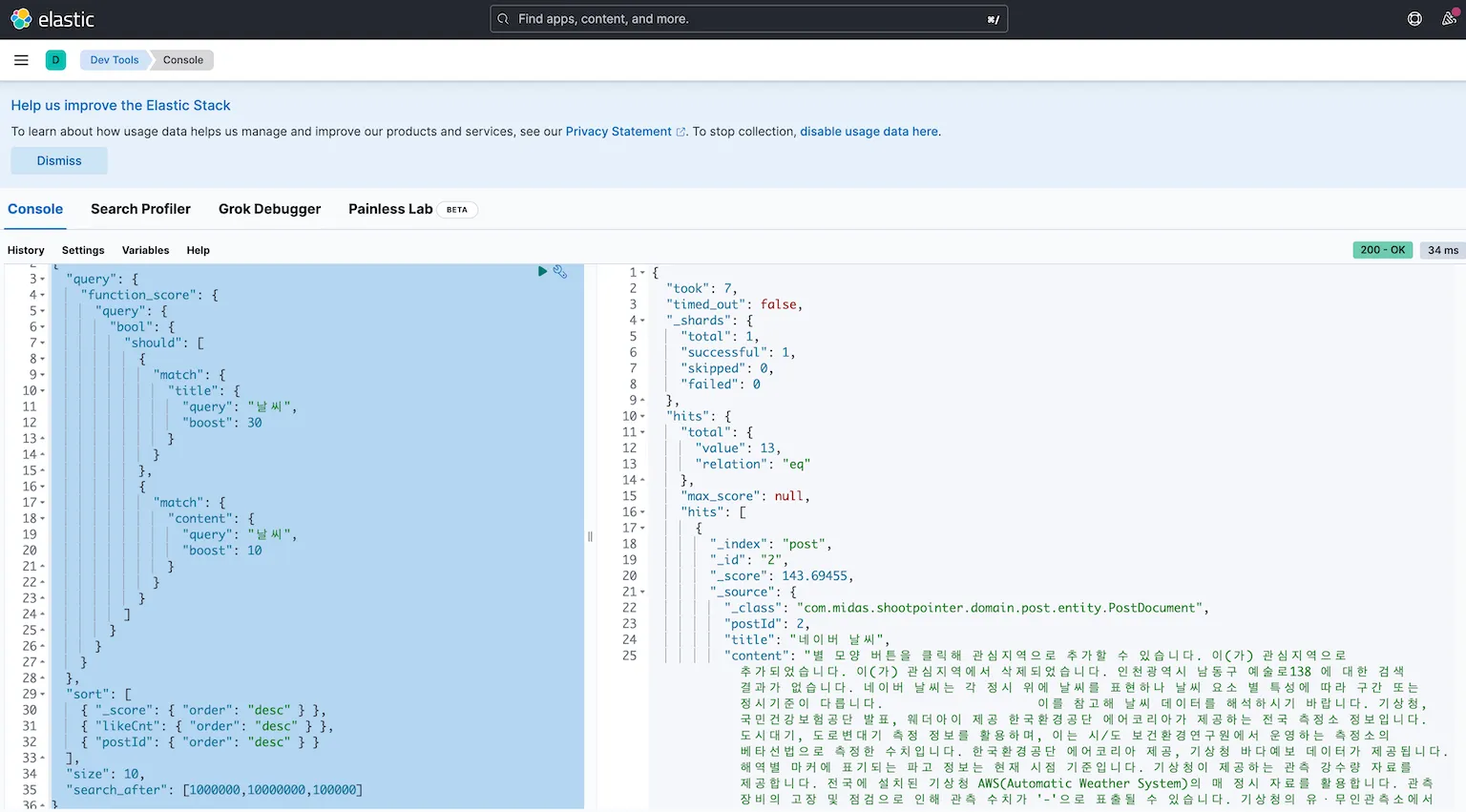This screenshot has height=812, width=1466.
Task: Click the "relation": "eq" line
Action: coord(753,465)
